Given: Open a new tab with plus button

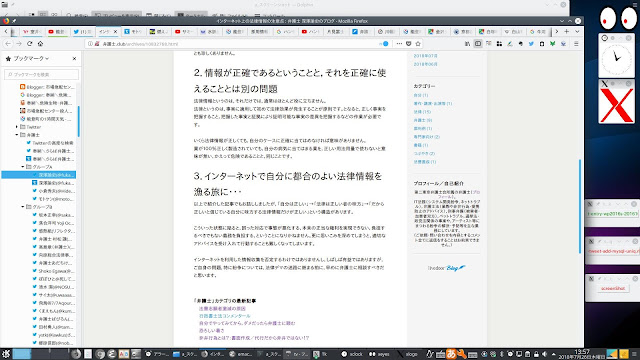Looking at the screenshot, I should click(x=567, y=31).
